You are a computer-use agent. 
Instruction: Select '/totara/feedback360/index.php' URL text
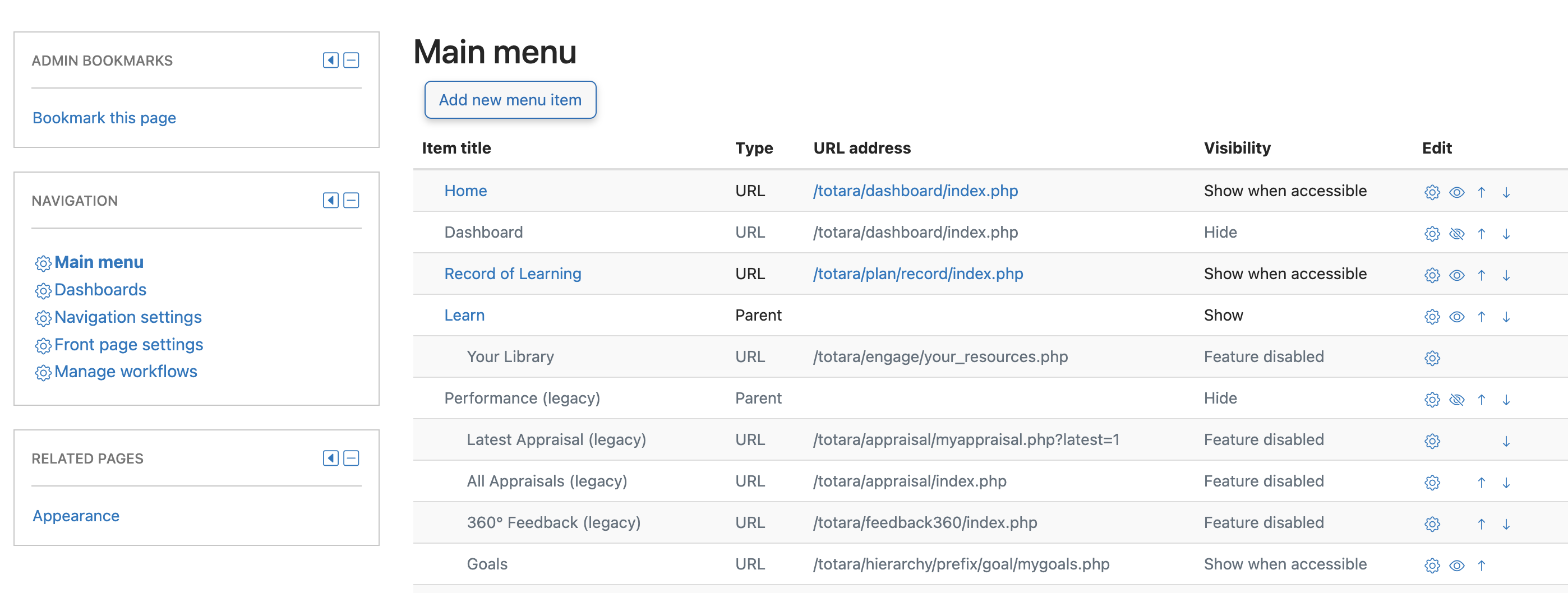tap(925, 522)
